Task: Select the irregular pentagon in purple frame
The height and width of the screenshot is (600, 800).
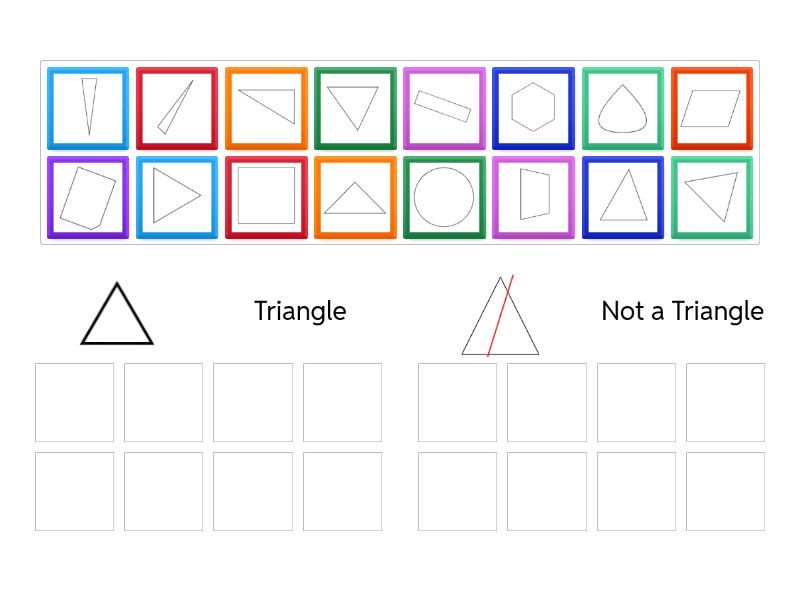Action: [x=88, y=197]
